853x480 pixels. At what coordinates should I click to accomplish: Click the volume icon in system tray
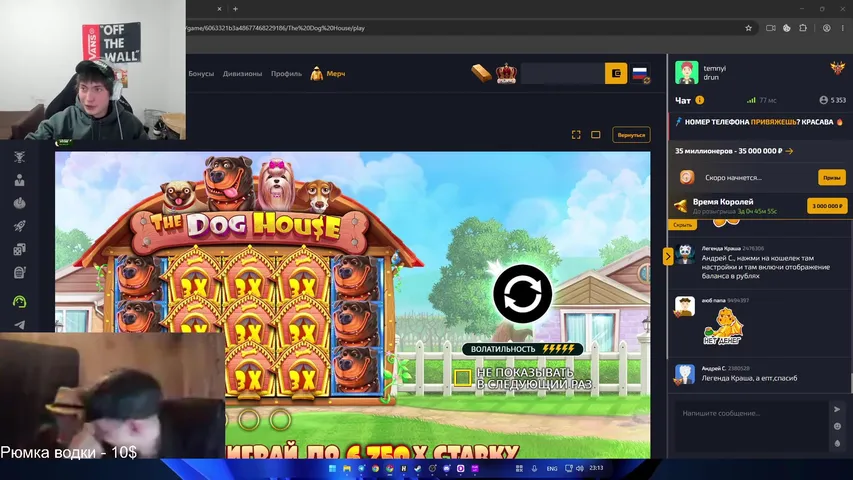[x=580, y=469]
